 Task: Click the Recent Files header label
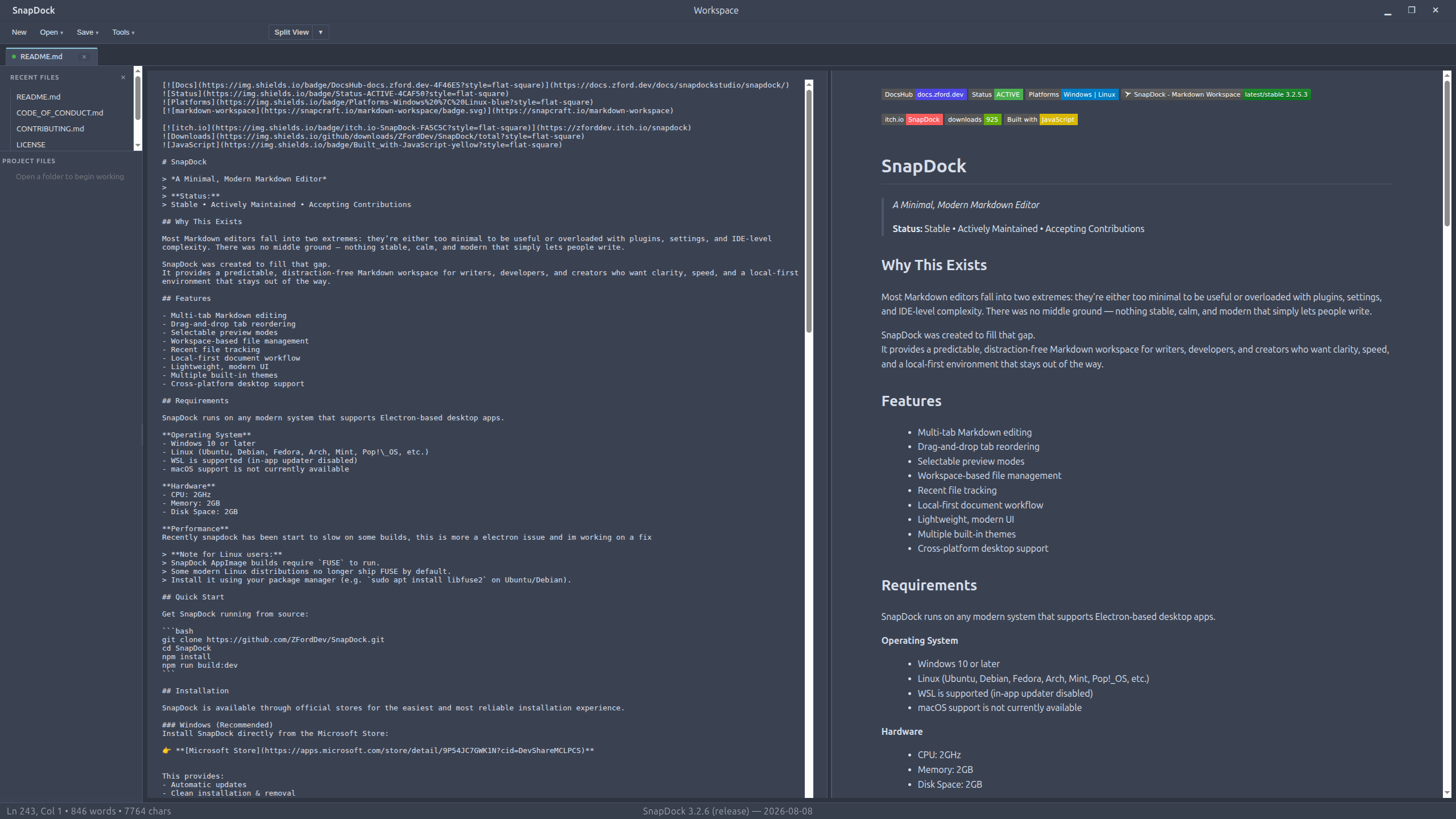pos(34,77)
